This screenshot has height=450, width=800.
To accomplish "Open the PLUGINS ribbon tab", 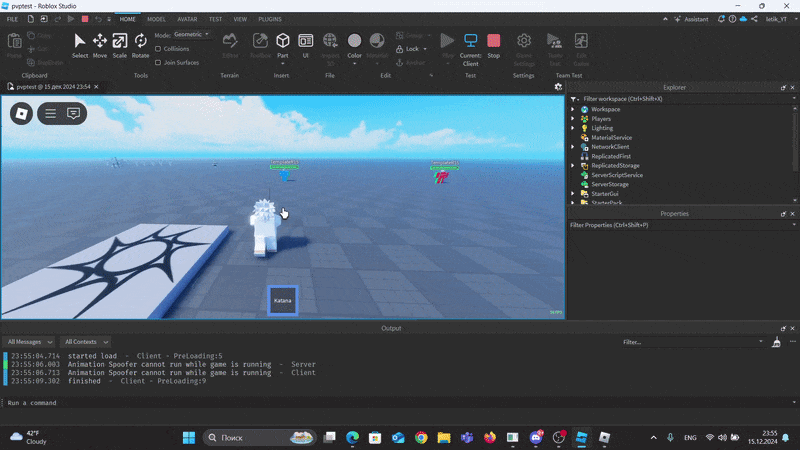I will point(270,19).
